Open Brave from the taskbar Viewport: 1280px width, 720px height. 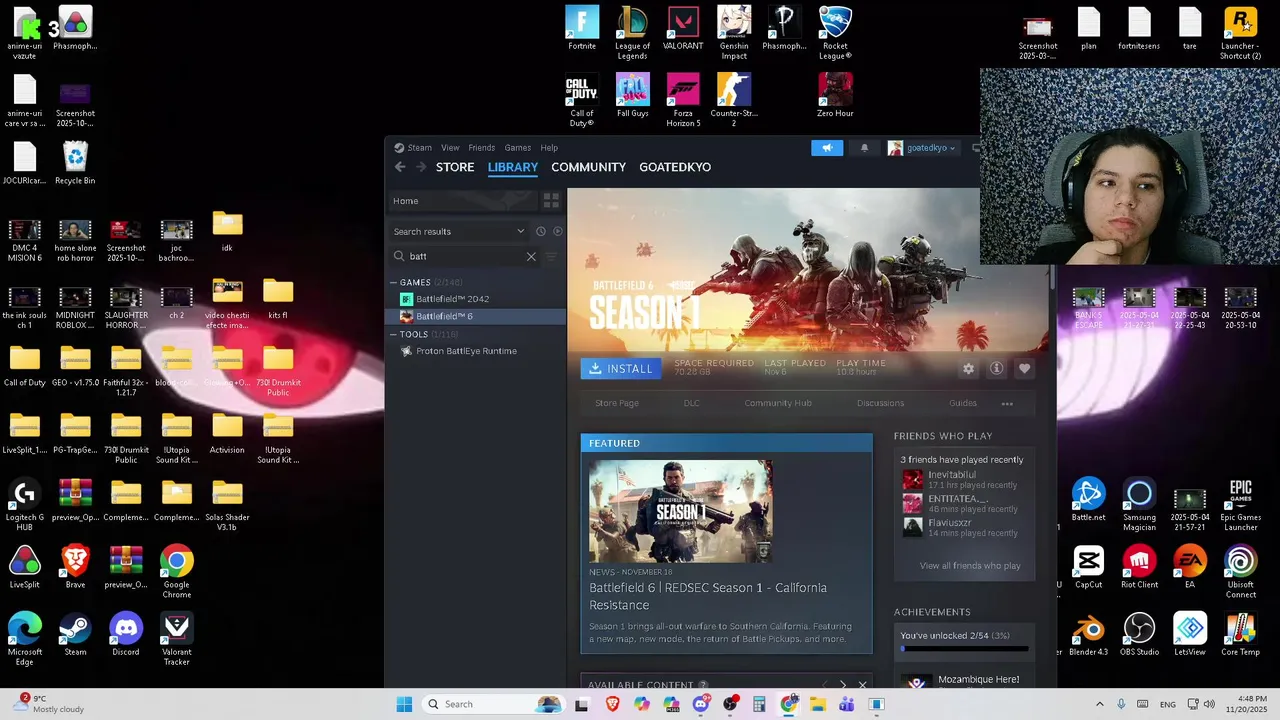coord(612,704)
